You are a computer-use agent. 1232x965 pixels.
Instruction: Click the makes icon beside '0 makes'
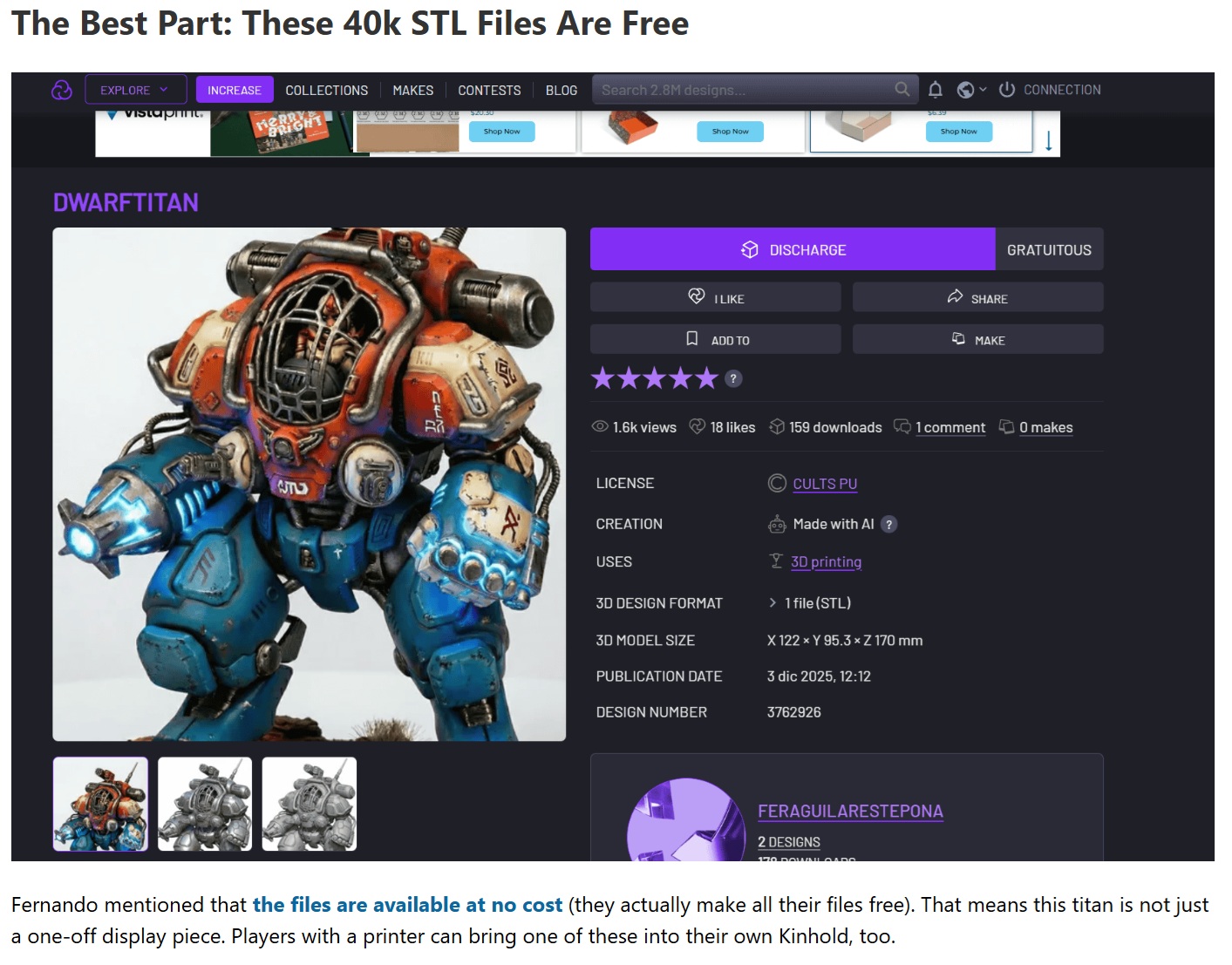point(1007,426)
